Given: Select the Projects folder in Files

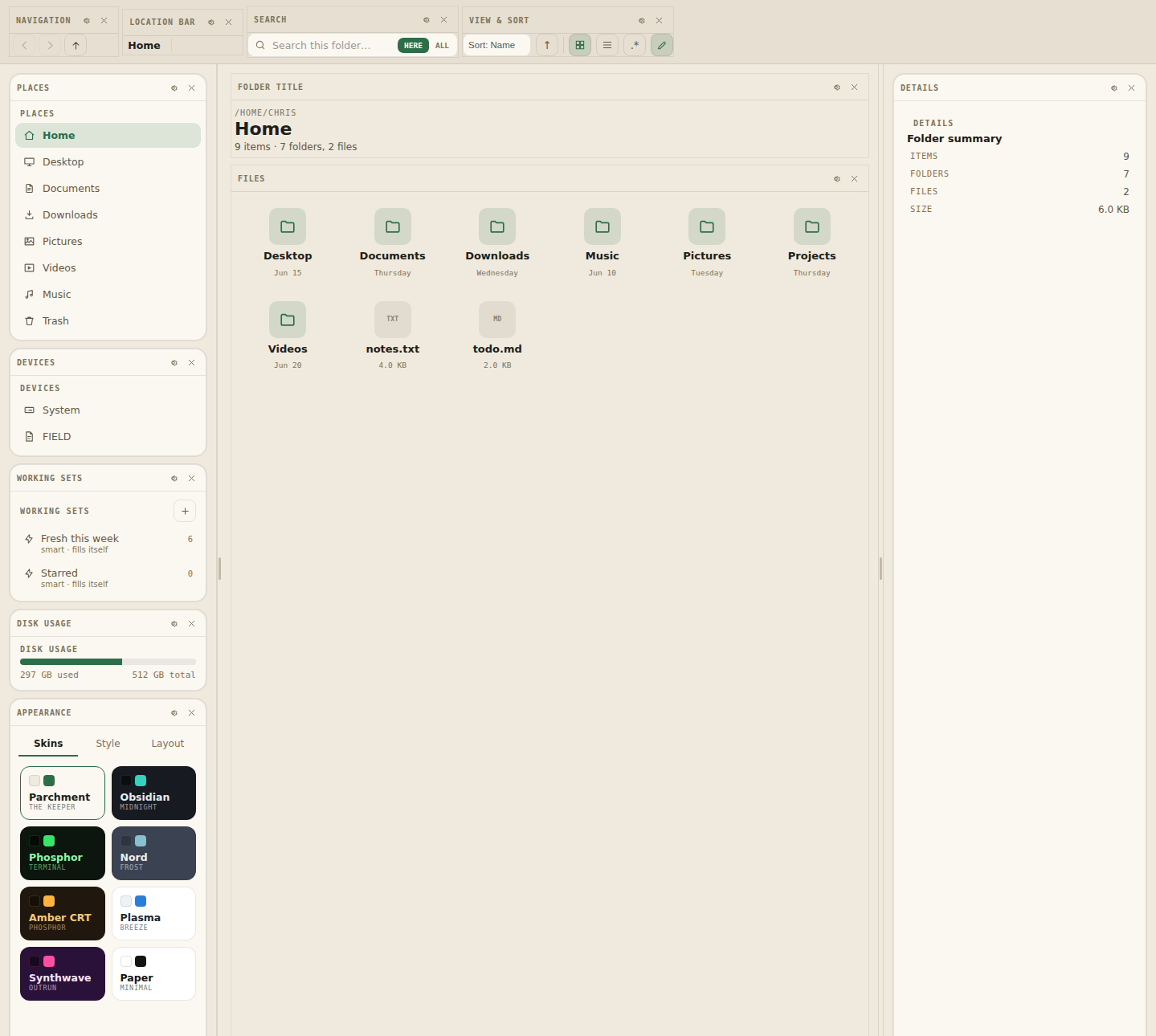Looking at the screenshot, I should point(812,243).
